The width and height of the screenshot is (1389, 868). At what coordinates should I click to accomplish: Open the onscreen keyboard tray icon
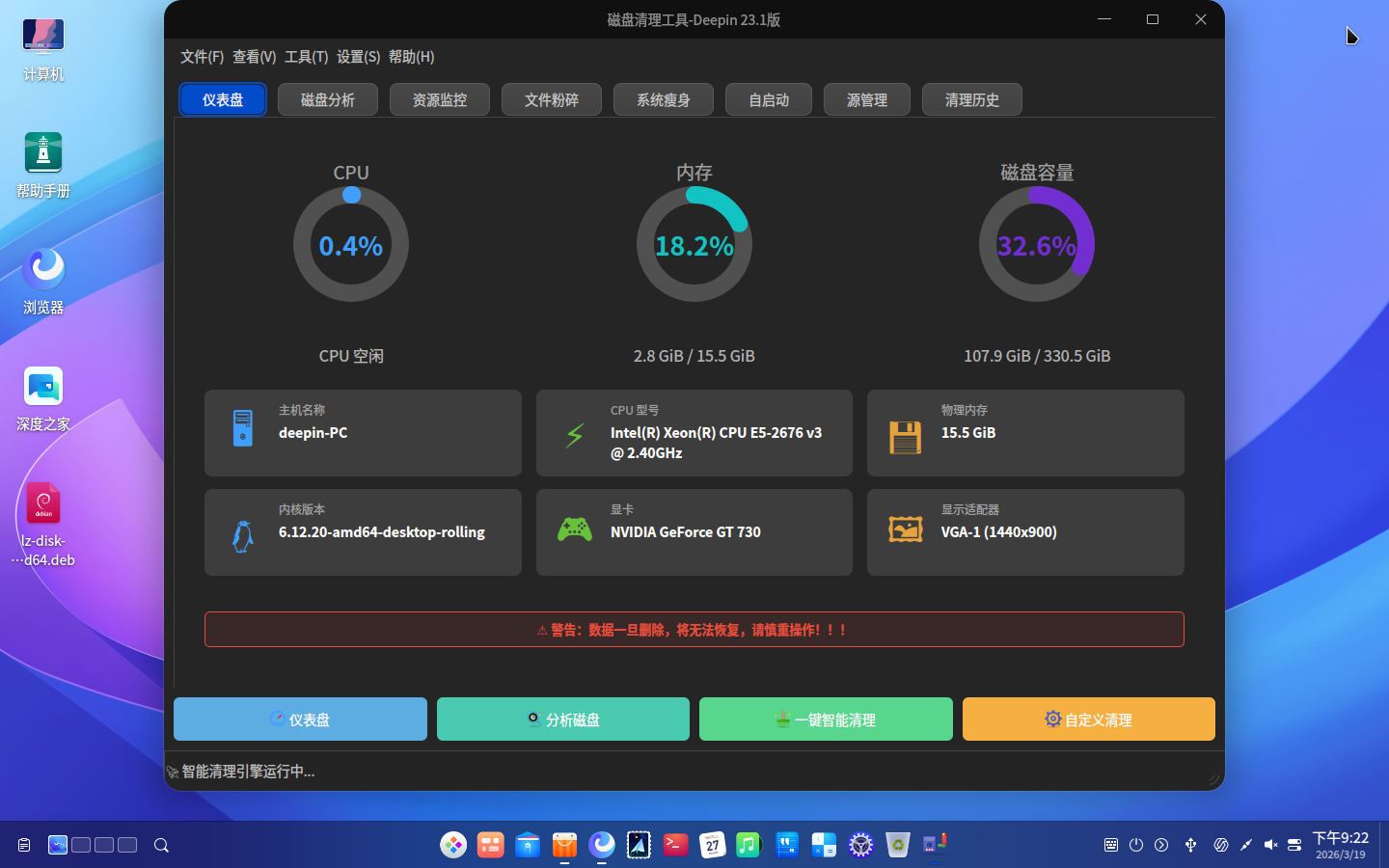(x=1111, y=845)
